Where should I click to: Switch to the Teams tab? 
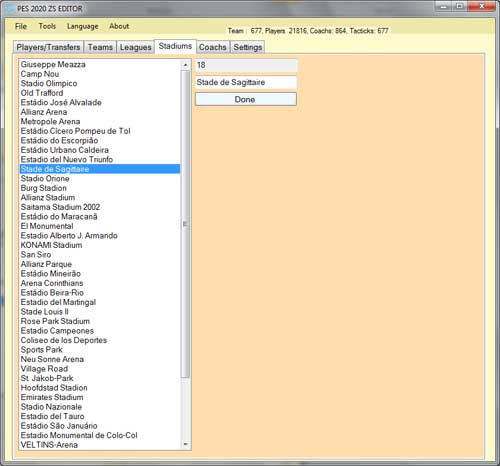pyautogui.click(x=100, y=47)
